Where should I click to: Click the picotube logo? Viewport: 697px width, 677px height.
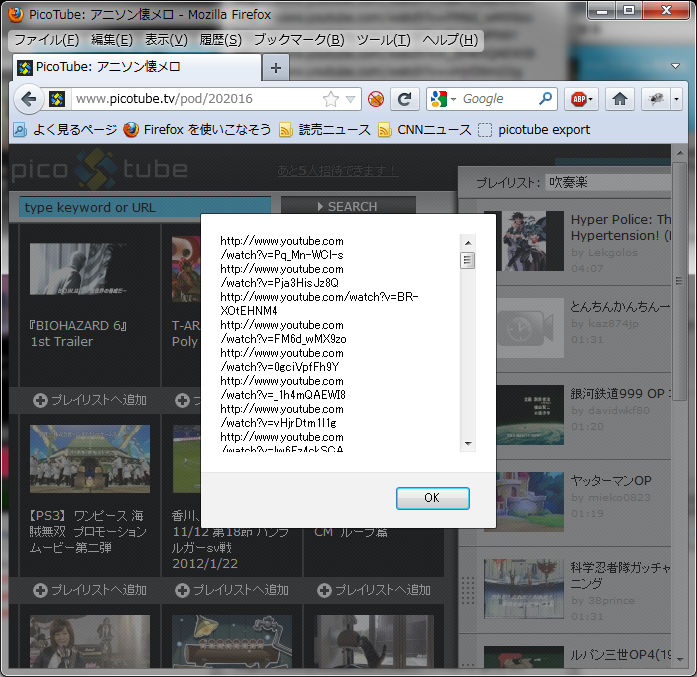99,169
